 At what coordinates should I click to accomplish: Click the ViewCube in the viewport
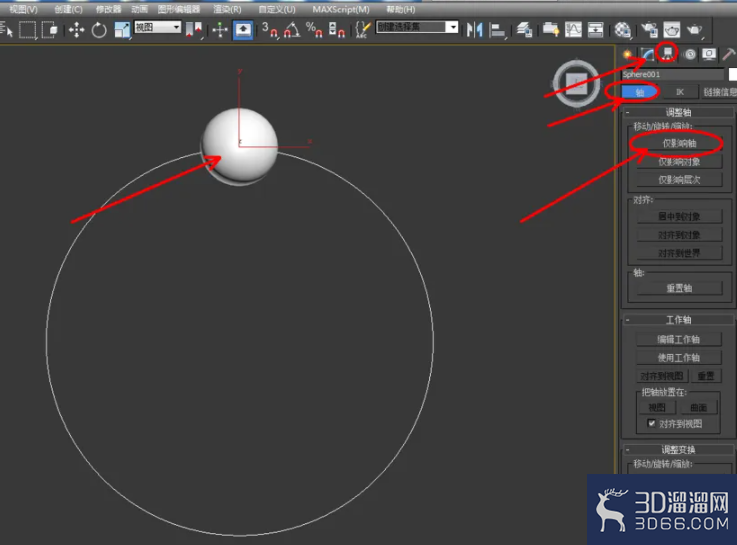tap(577, 83)
